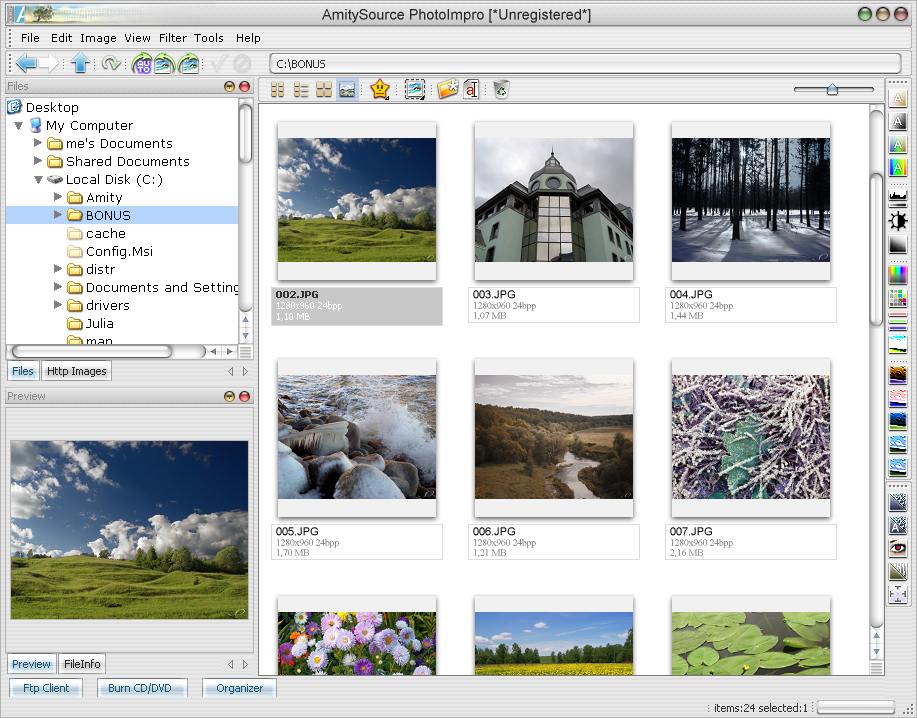Select the picture thumbnails view mode
This screenshot has width=917, height=718.
click(347, 89)
